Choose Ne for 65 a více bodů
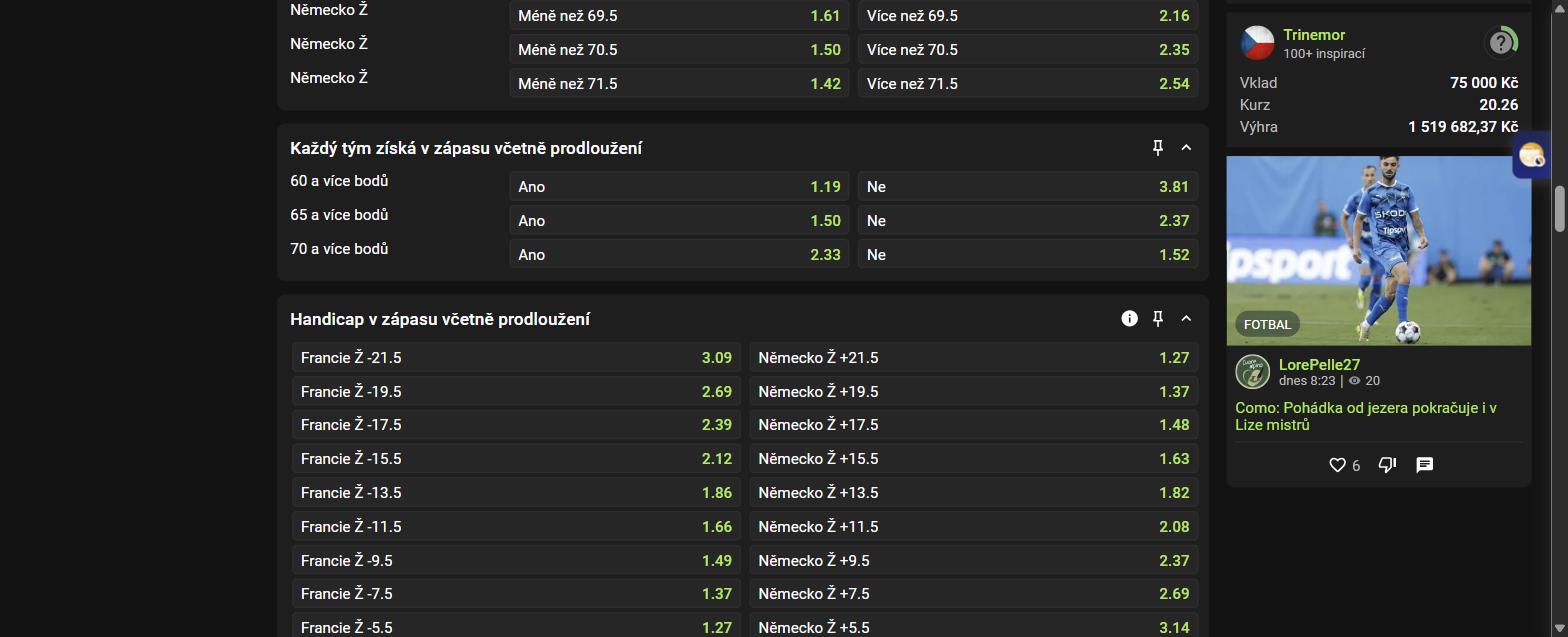This screenshot has height=637, width=1568. (1028, 221)
